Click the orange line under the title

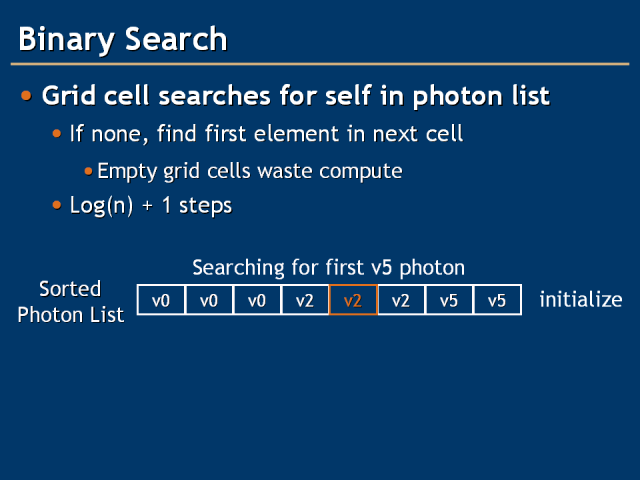[320, 65]
